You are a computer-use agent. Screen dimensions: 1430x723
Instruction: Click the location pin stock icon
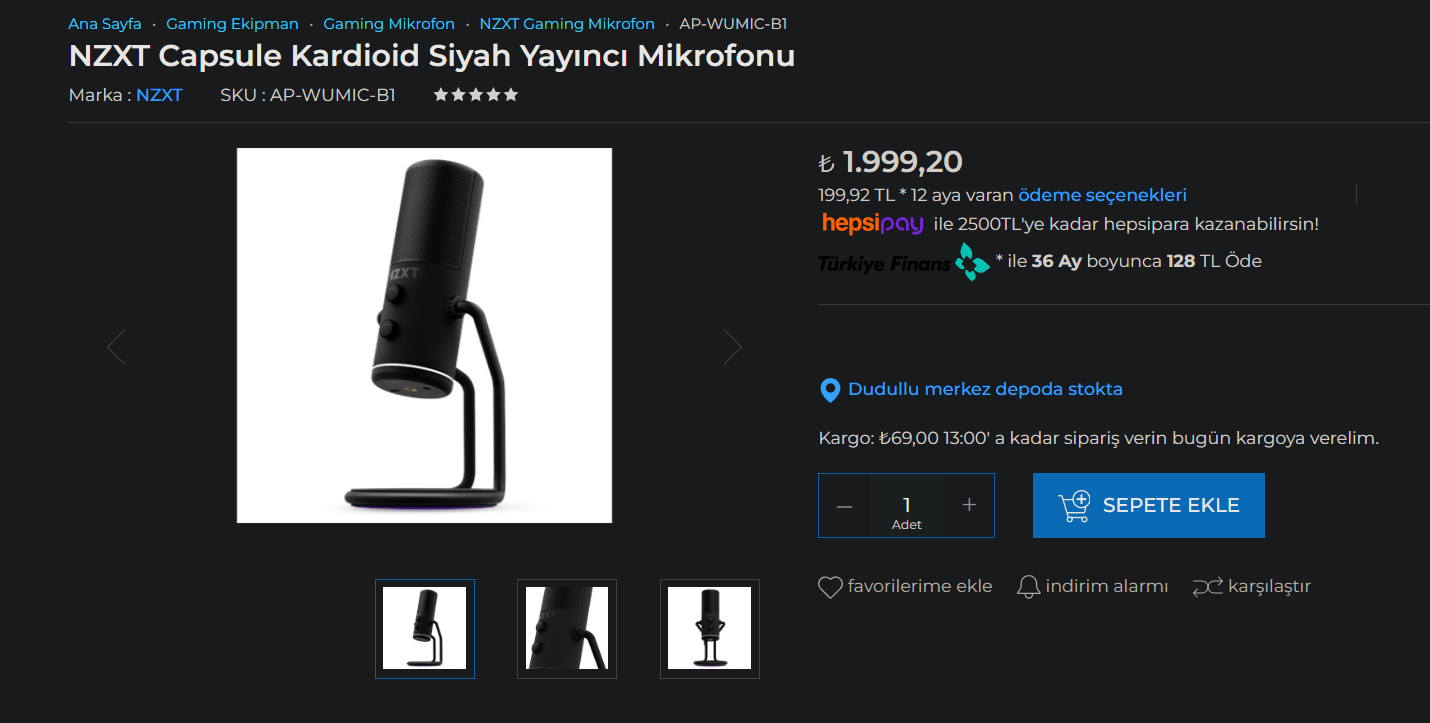point(829,390)
